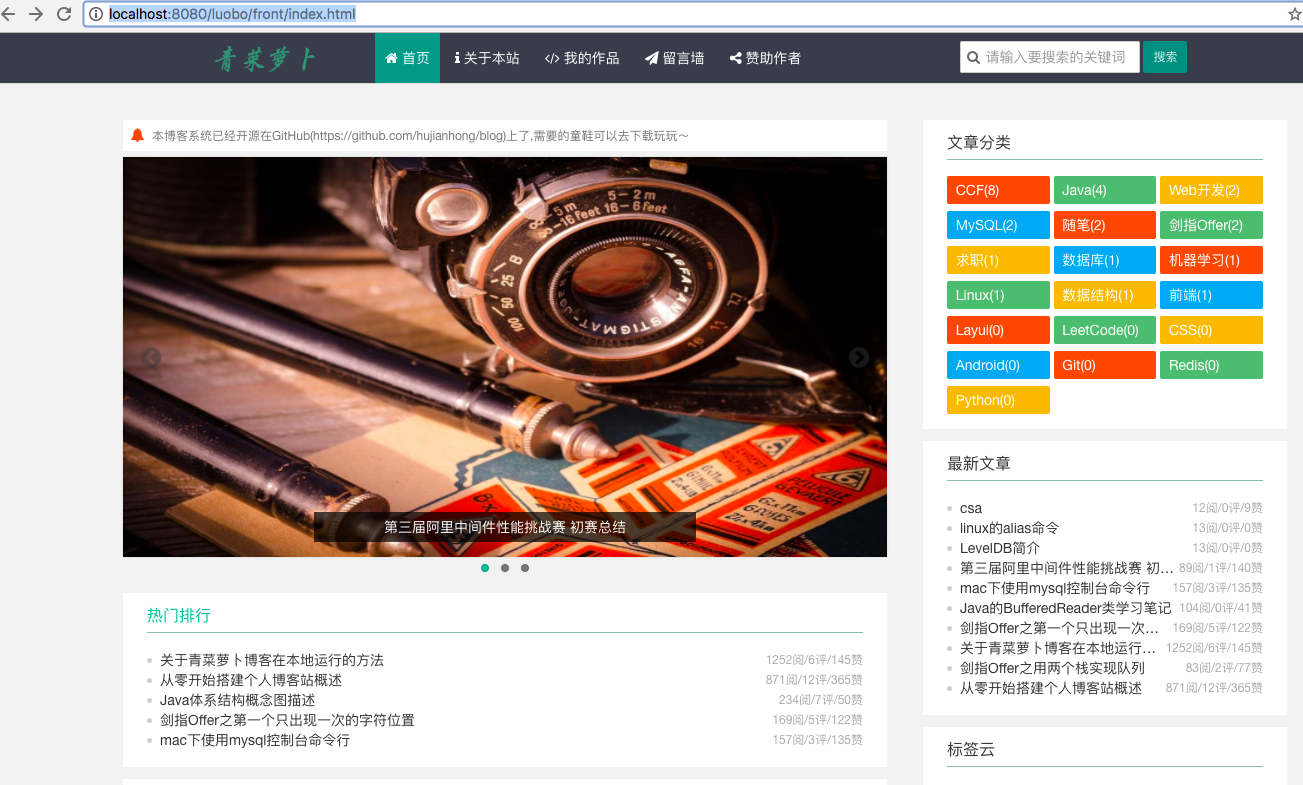Image resolution: width=1303 pixels, height=785 pixels.
Task: Open latest article linux的alias命令
Action: click(1009, 528)
